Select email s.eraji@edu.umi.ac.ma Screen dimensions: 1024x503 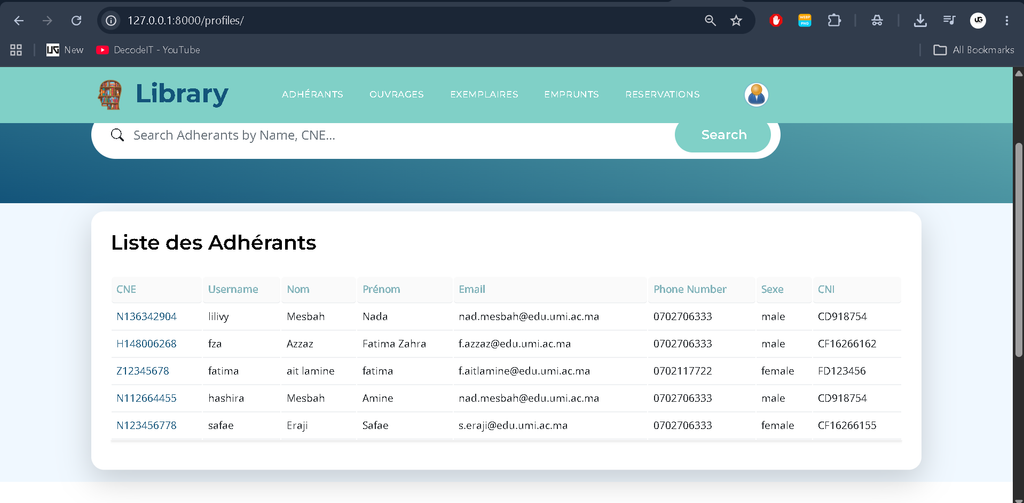point(513,425)
